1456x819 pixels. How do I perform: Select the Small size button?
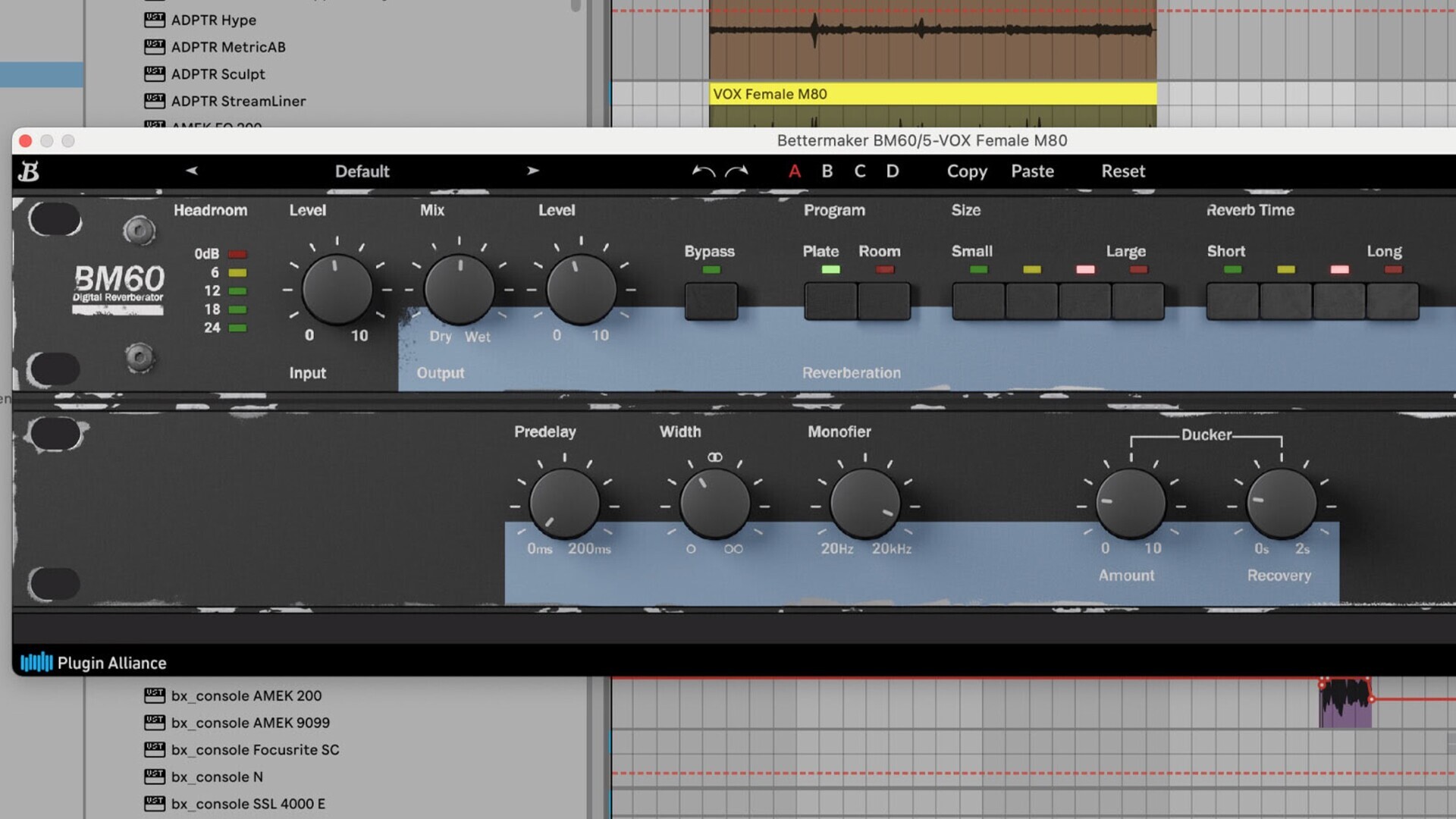(978, 301)
